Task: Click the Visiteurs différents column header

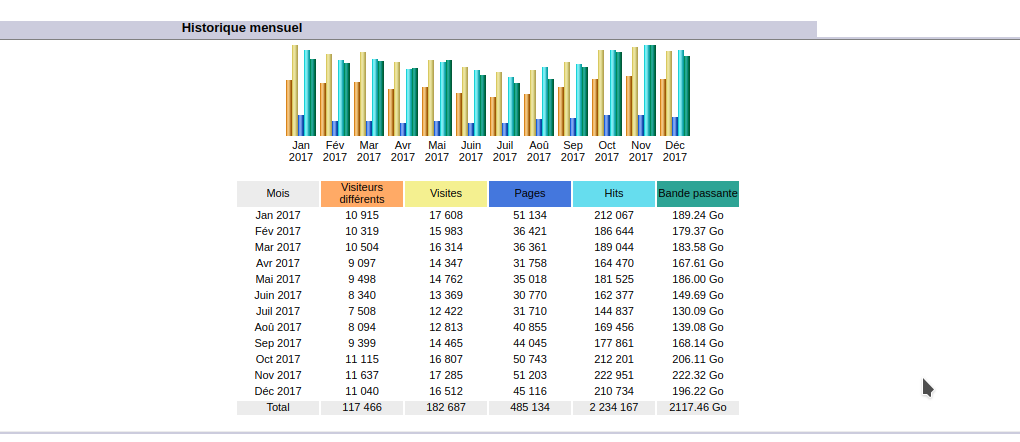Action: 362,194
